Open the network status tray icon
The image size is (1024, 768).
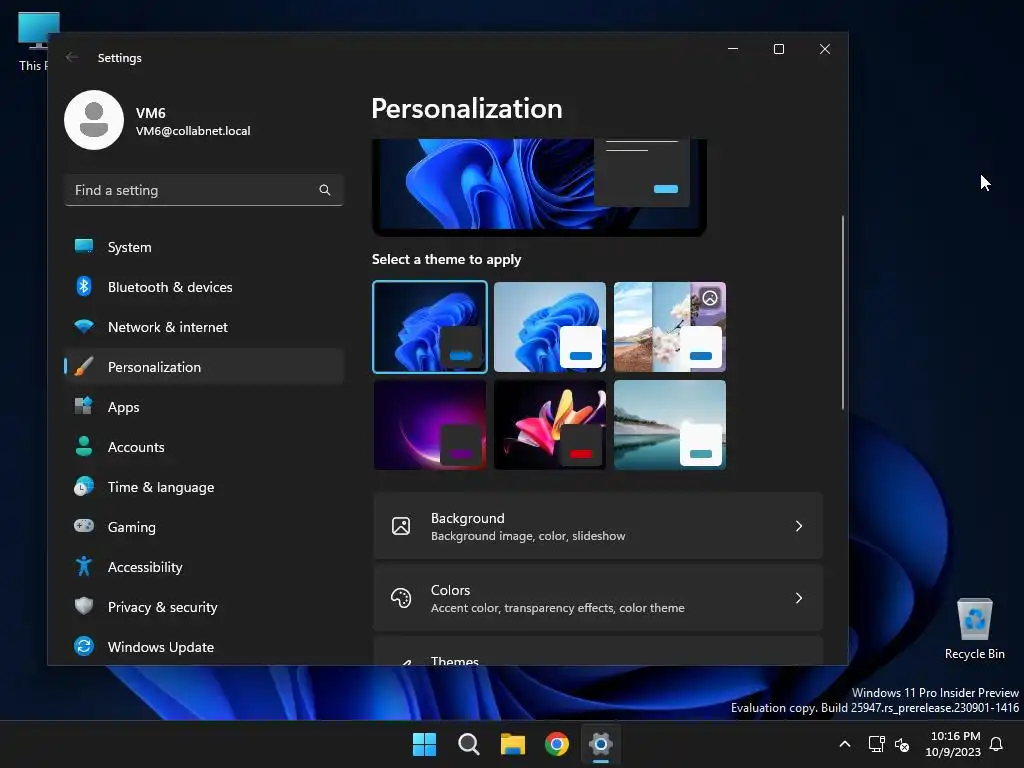876,744
